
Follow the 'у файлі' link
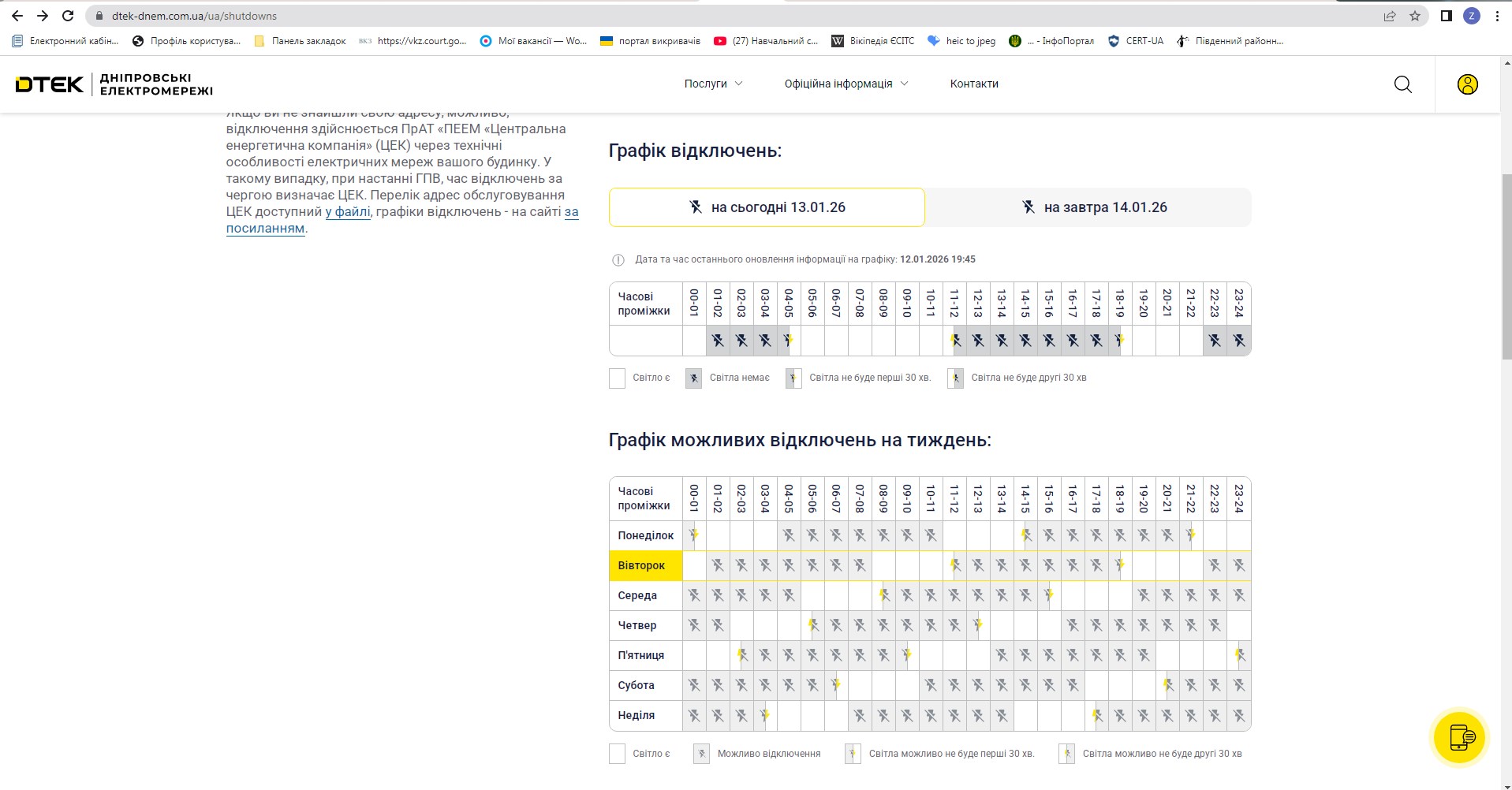point(348,211)
